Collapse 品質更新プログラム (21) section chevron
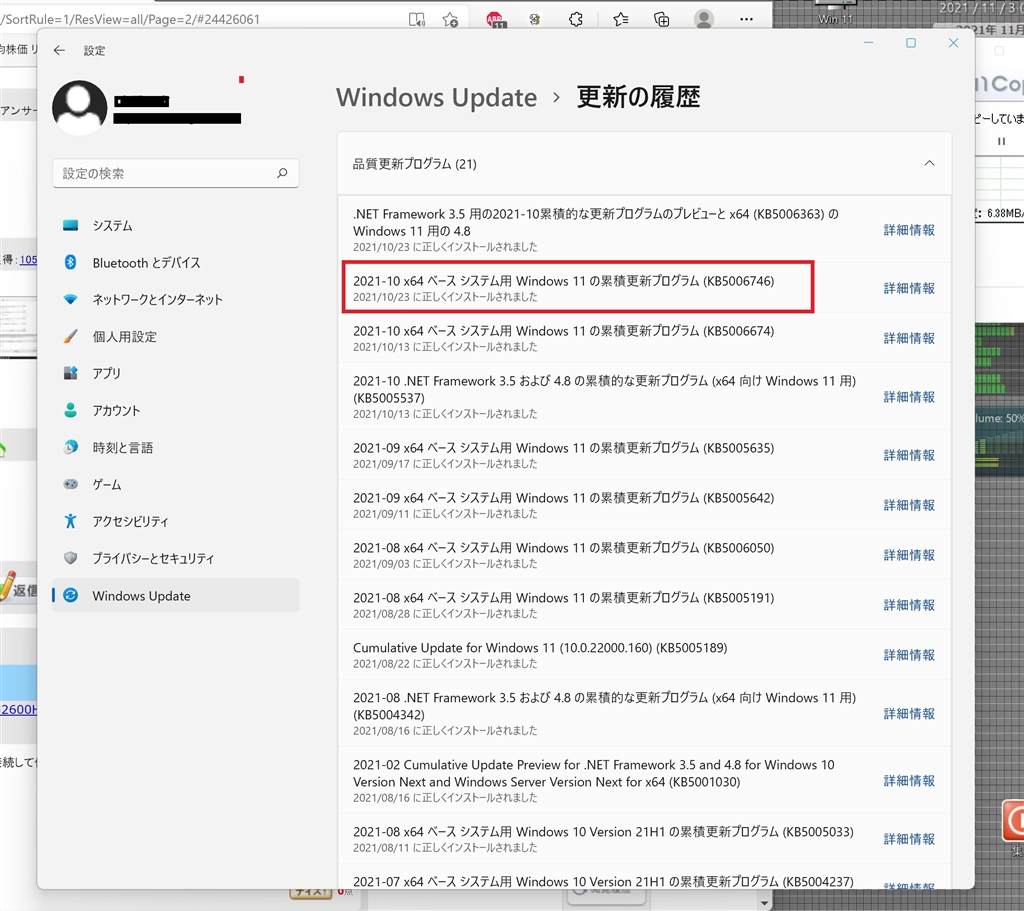This screenshot has width=1024, height=911. [x=929, y=163]
